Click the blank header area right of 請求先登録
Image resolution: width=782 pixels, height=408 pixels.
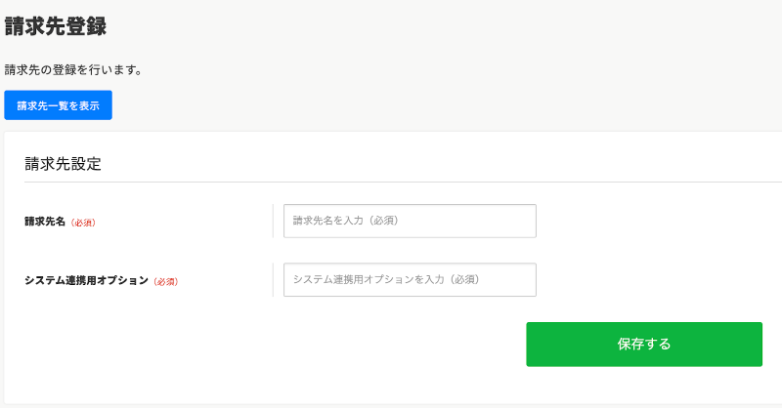[x=450, y=27]
